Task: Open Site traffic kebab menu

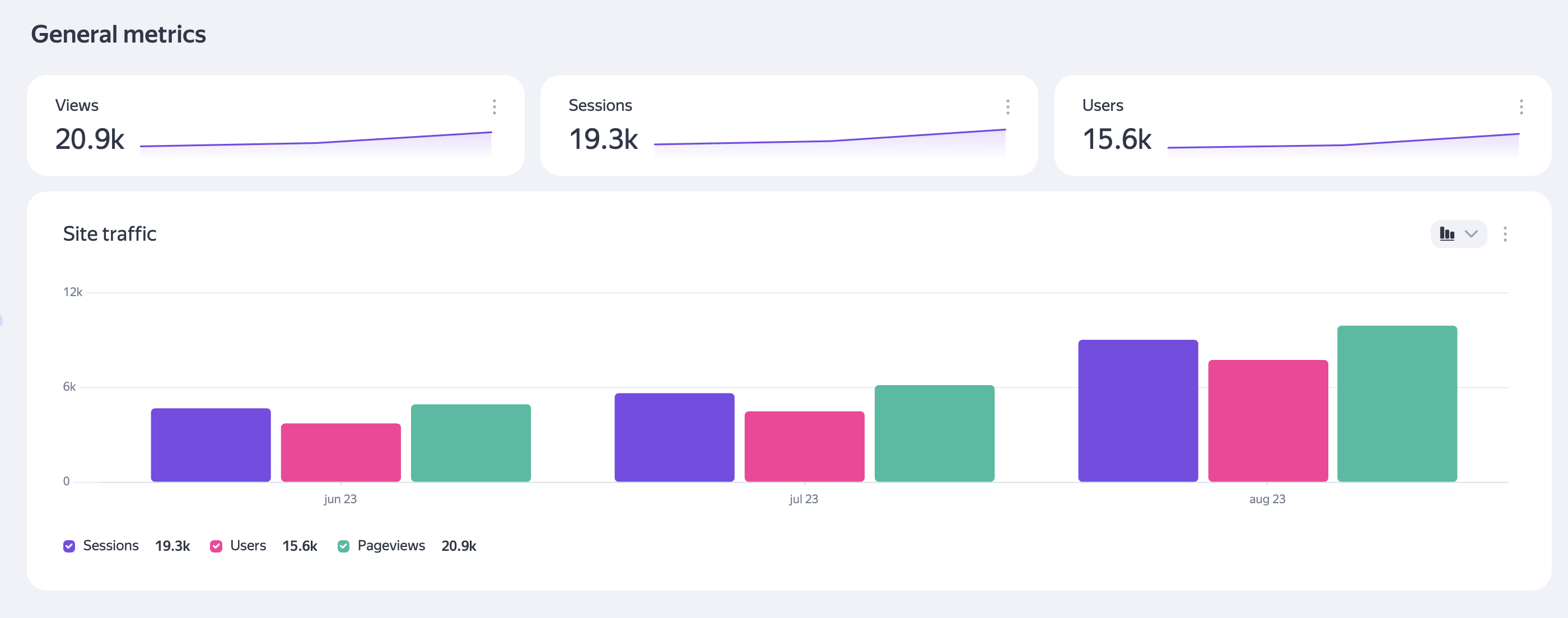Action: pyautogui.click(x=1505, y=234)
